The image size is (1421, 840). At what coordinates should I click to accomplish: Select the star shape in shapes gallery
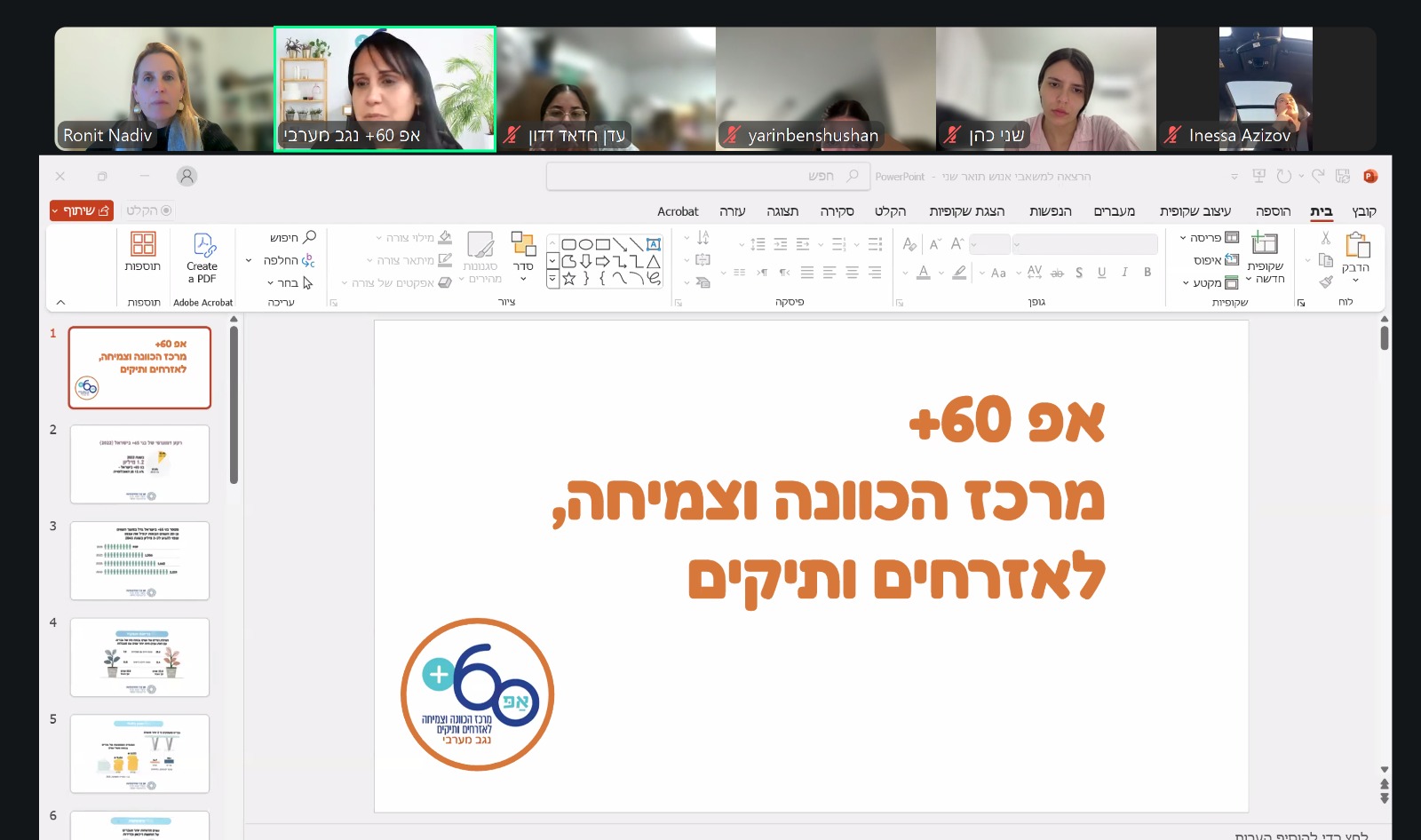569,278
